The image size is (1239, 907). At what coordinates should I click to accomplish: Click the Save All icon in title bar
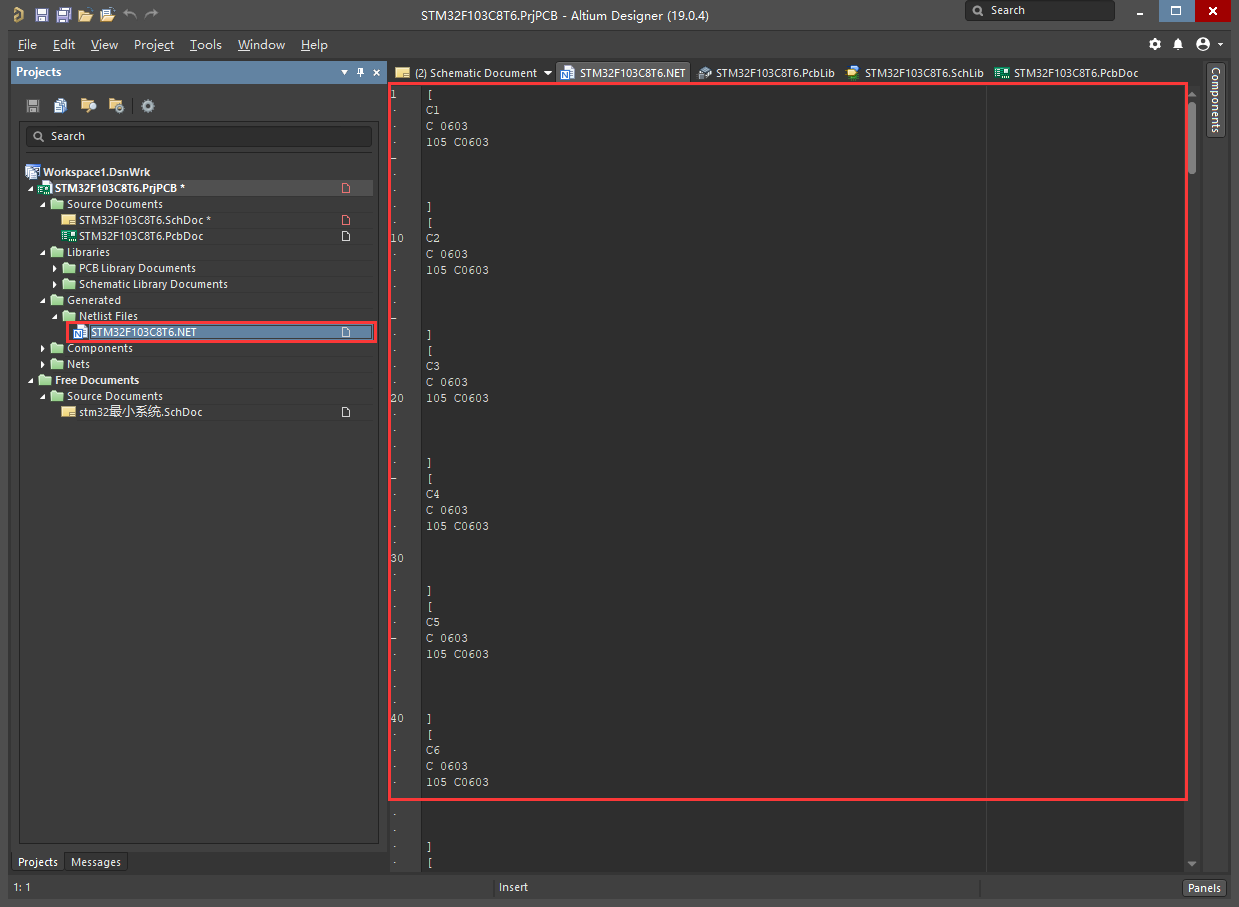pyautogui.click(x=63, y=14)
